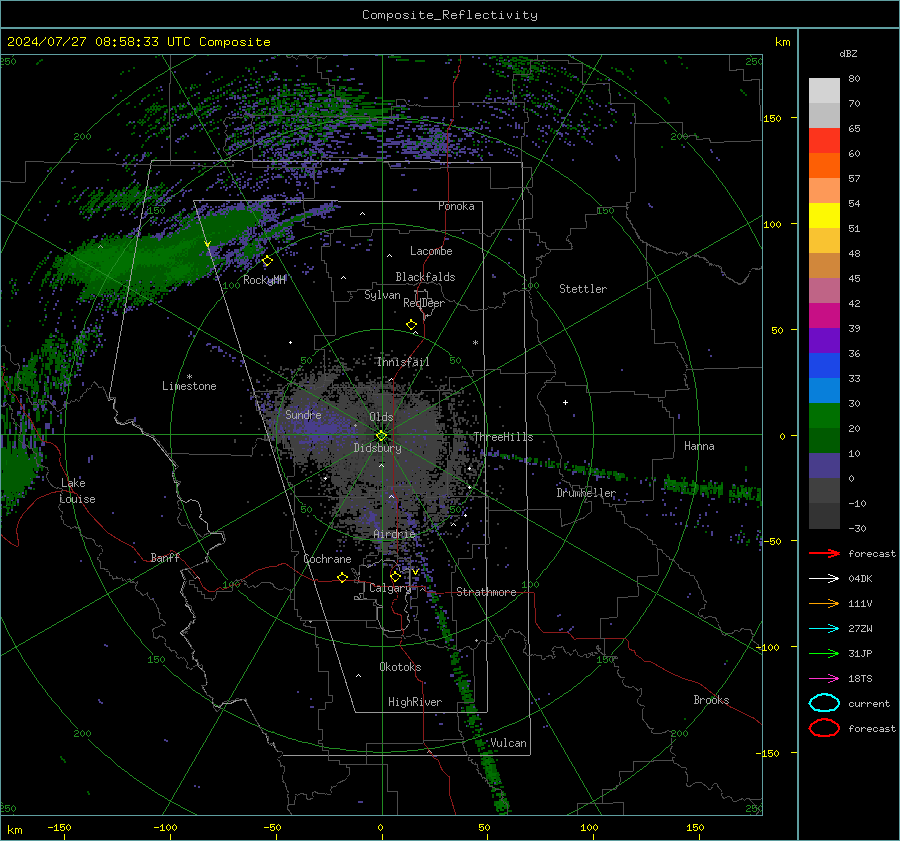Click the orange 111V arrow icon
The image size is (900, 841).
[824, 603]
